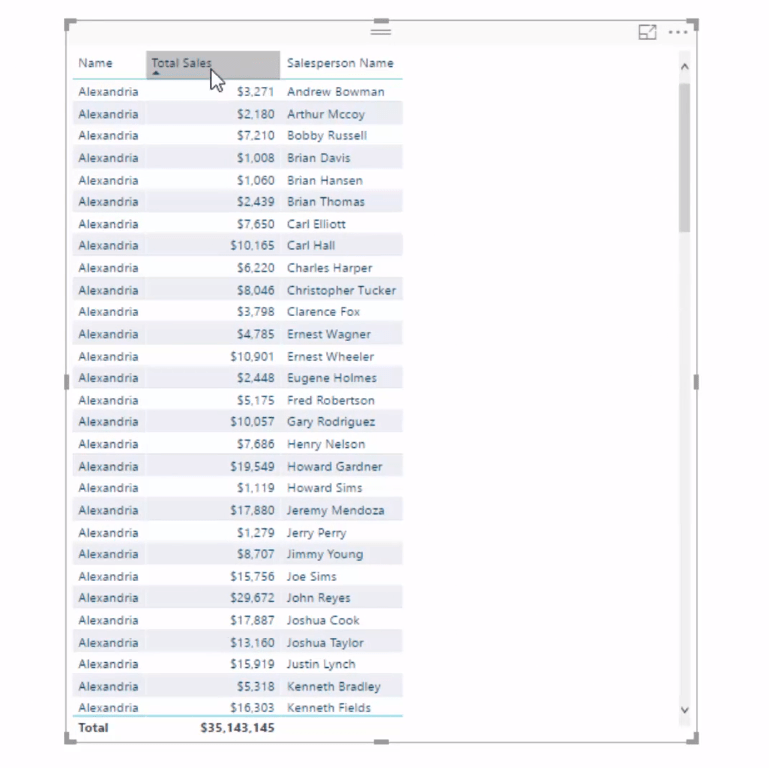Click the $16,303 sales value
The width and height of the screenshot is (769, 768).
coord(252,708)
